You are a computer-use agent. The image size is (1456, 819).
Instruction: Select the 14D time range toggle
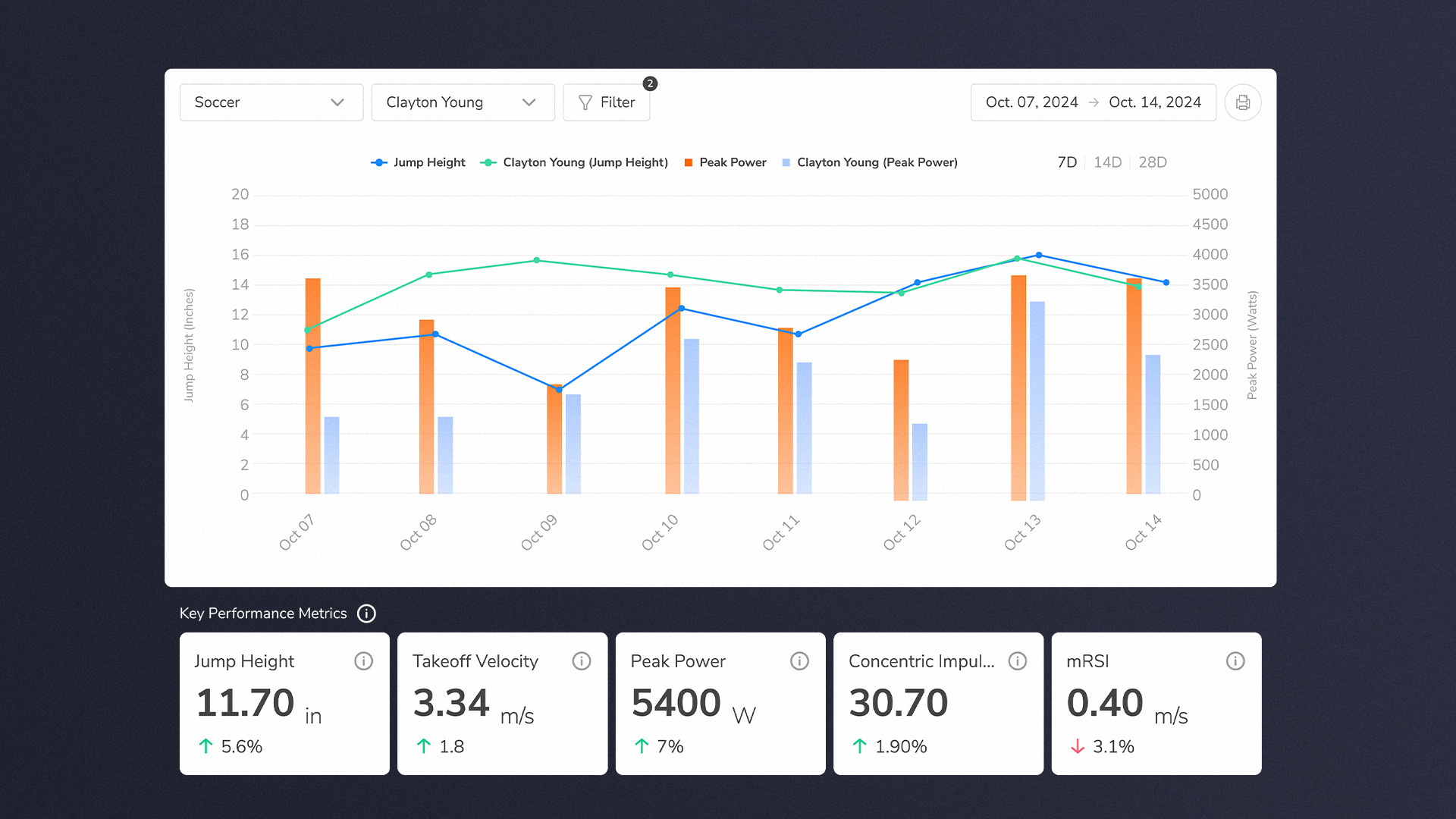click(1108, 162)
